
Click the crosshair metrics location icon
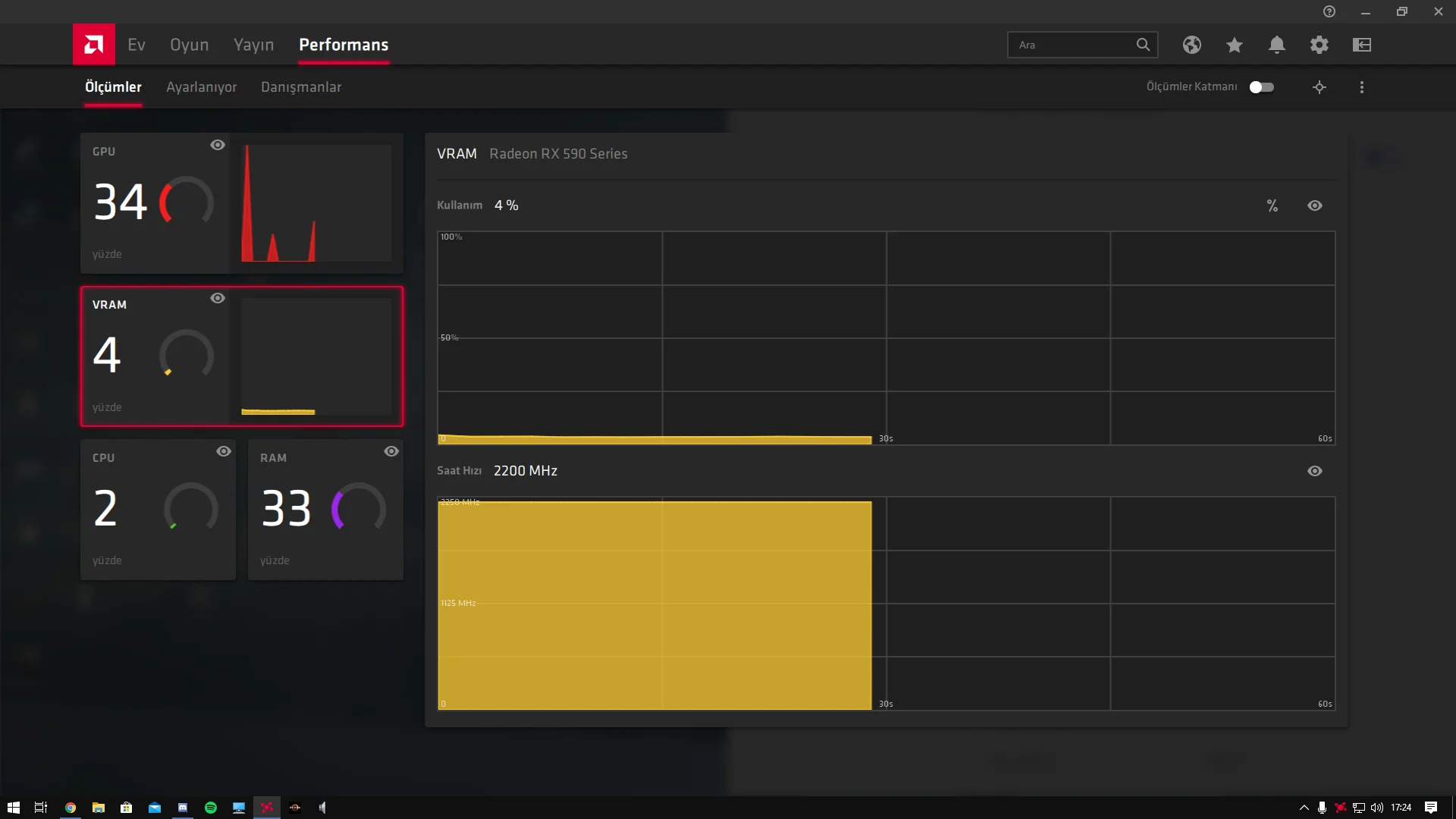pyautogui.click(x=1319, y=87)
